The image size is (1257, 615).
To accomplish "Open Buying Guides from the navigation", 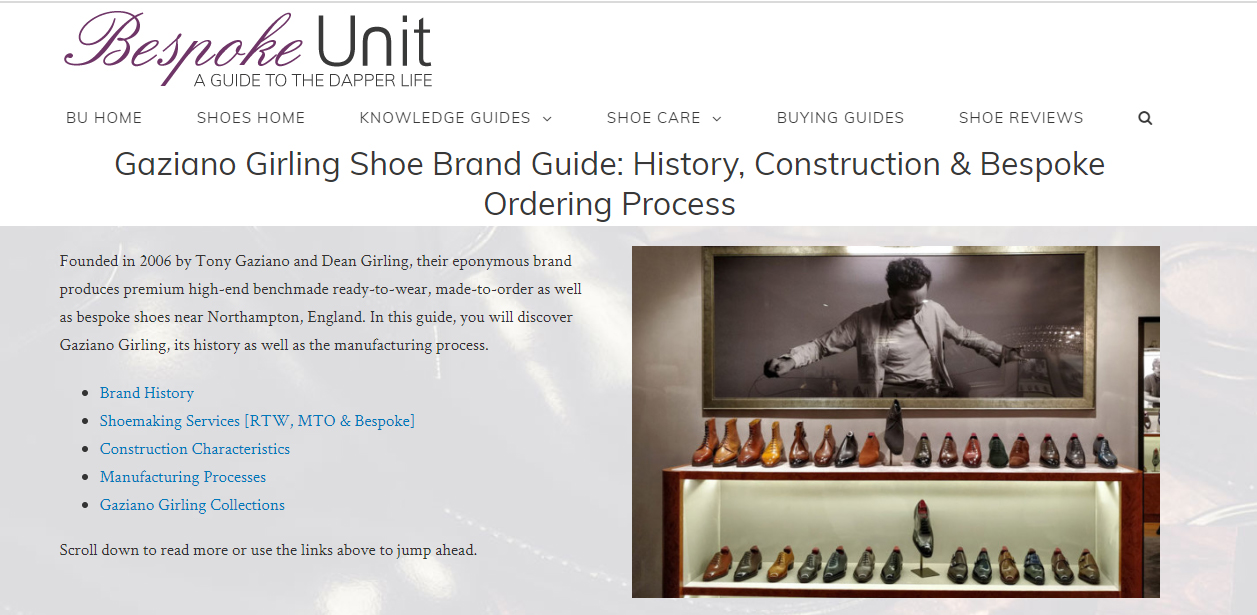I will tap(840, 118).
